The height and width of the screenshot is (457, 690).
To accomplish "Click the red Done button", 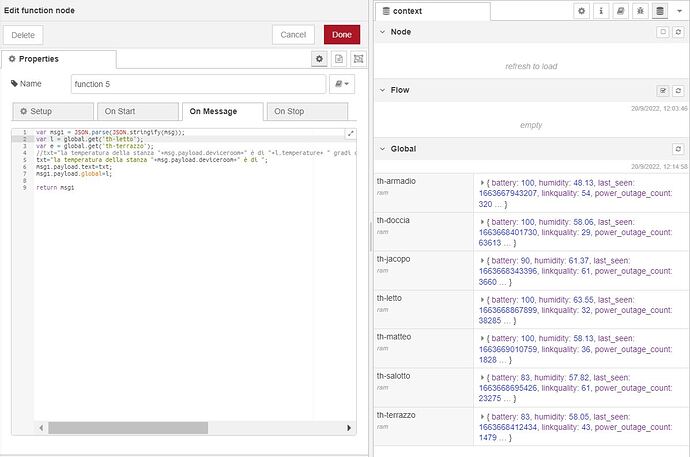I will pyautogui.click(x=342, y=35).
